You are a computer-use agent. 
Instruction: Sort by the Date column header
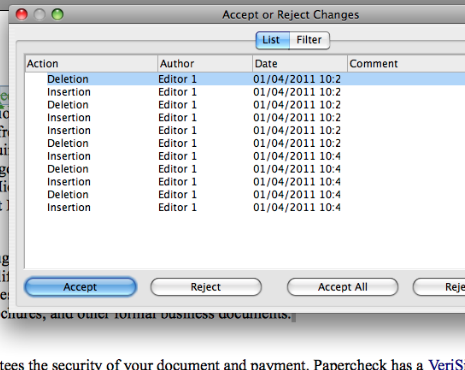click(300, 64)
